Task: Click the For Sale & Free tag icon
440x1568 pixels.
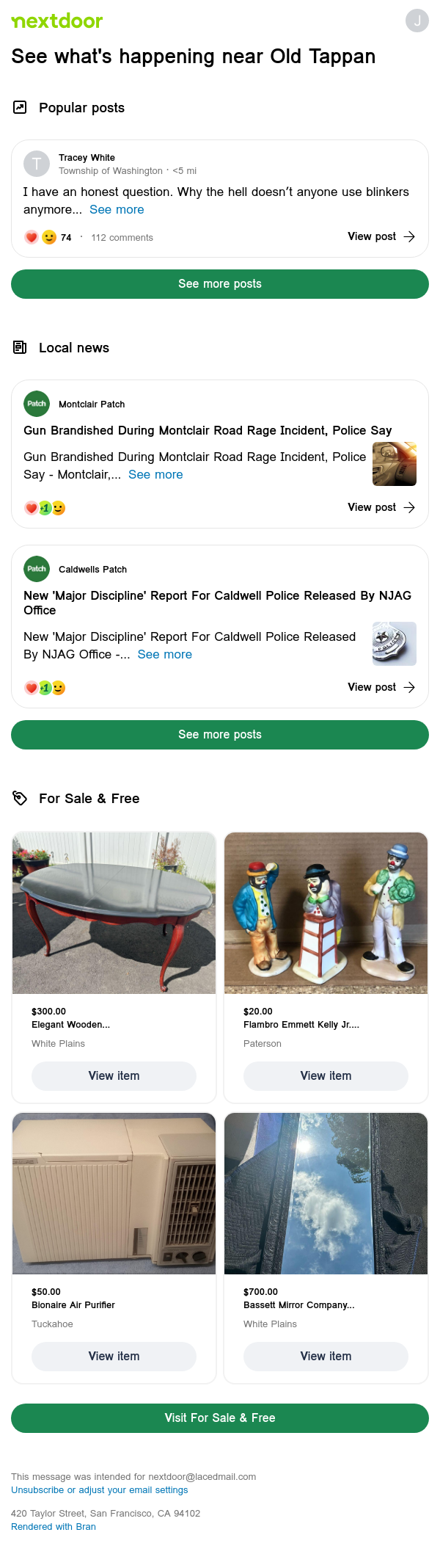Action: click(20, 798)
